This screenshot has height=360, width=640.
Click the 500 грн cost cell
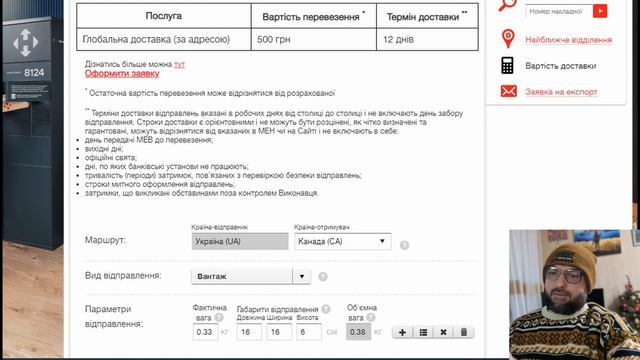coord(313,40)
